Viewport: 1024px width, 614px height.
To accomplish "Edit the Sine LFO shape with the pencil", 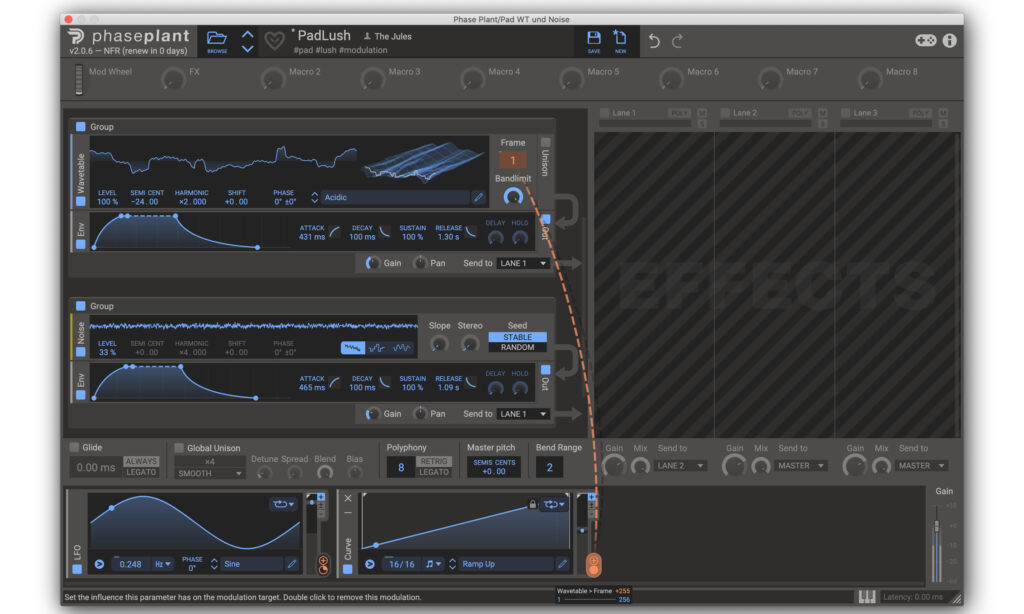I will tap(292, 564).
